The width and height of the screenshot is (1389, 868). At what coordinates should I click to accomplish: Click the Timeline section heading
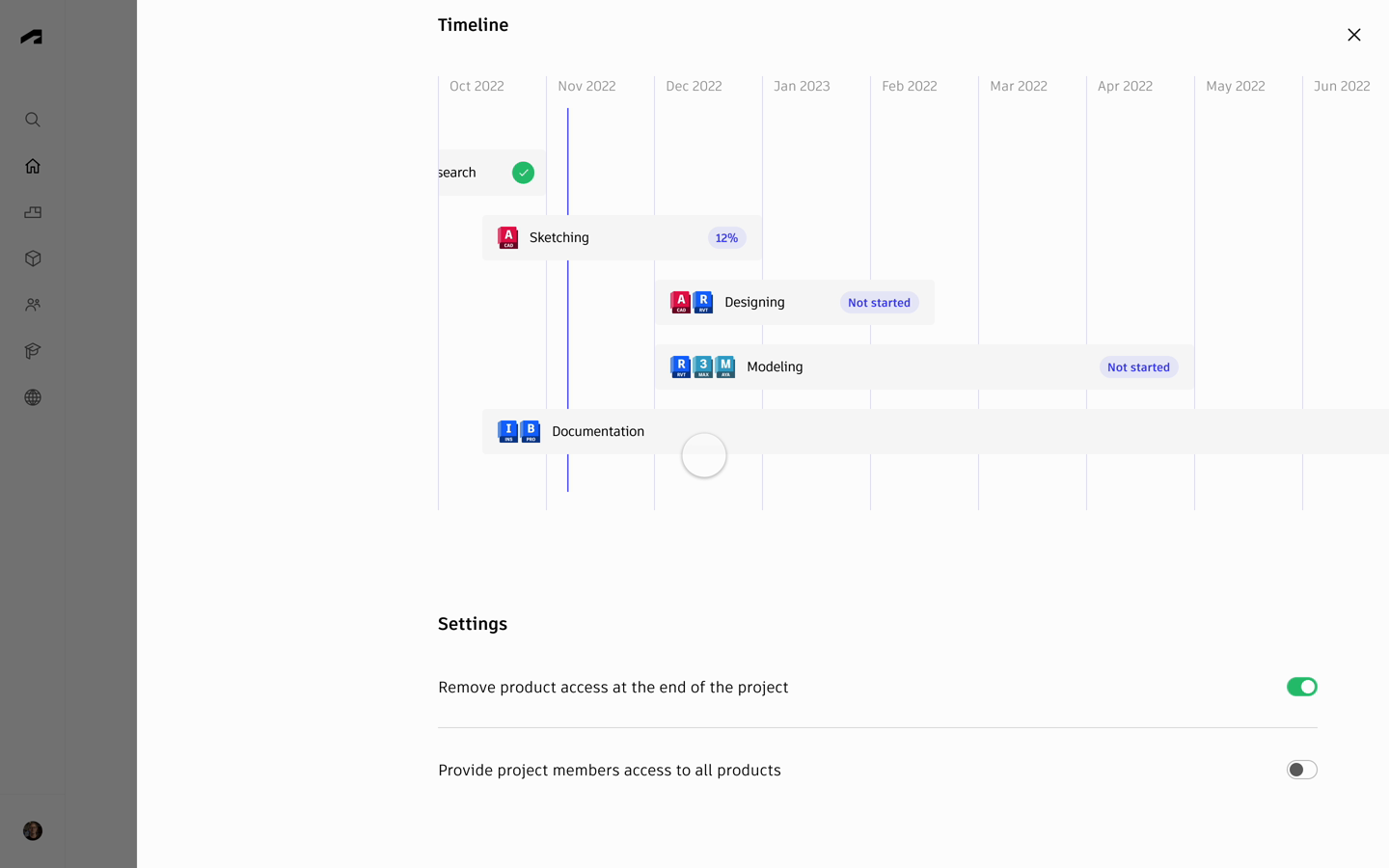point(473,25)
